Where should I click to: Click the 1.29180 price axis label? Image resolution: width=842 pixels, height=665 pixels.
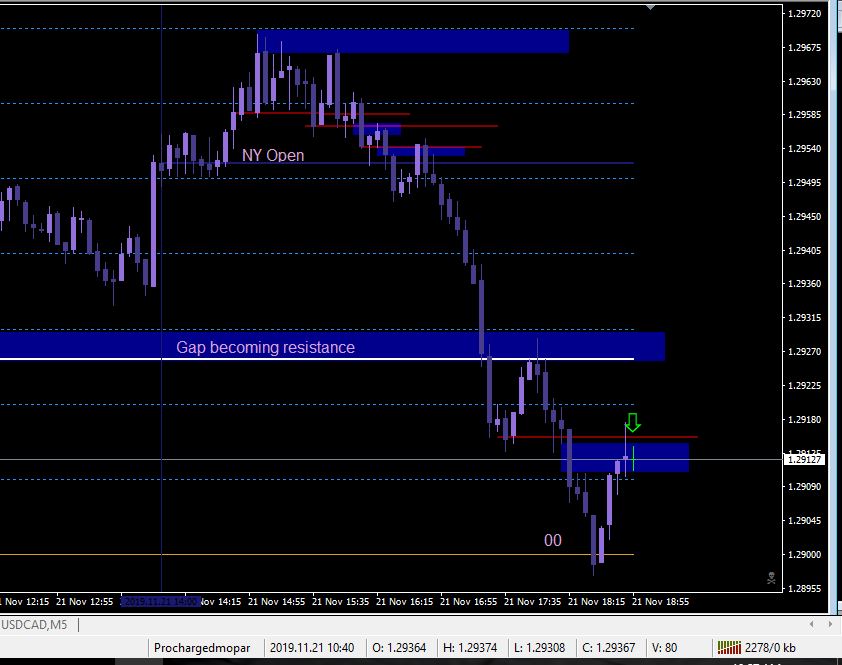coord(804,420)
